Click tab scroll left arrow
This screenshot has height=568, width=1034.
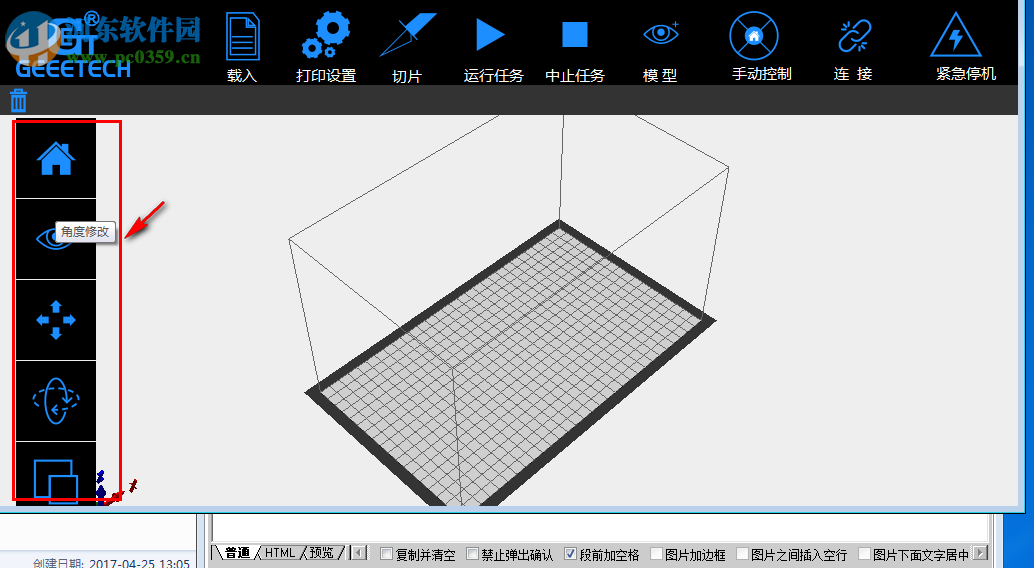359,553
